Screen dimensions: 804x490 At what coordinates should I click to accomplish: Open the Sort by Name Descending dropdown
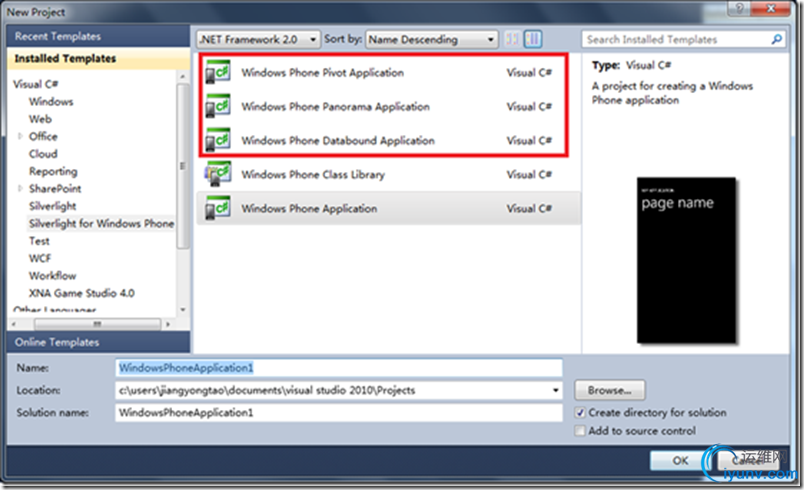pos(432,39)
